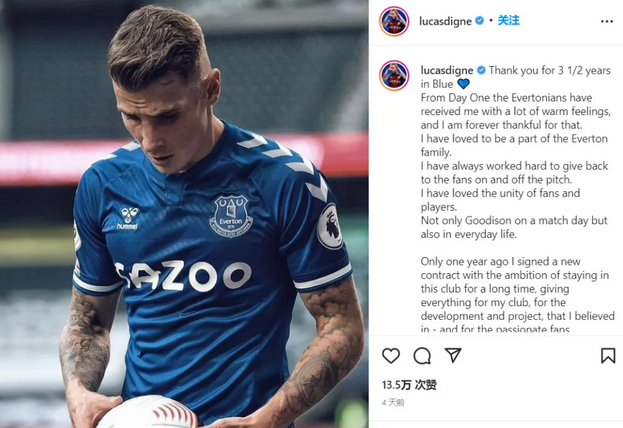
Task: Open the lucasdigne username link in the caption
Action: tap(445, 71)
